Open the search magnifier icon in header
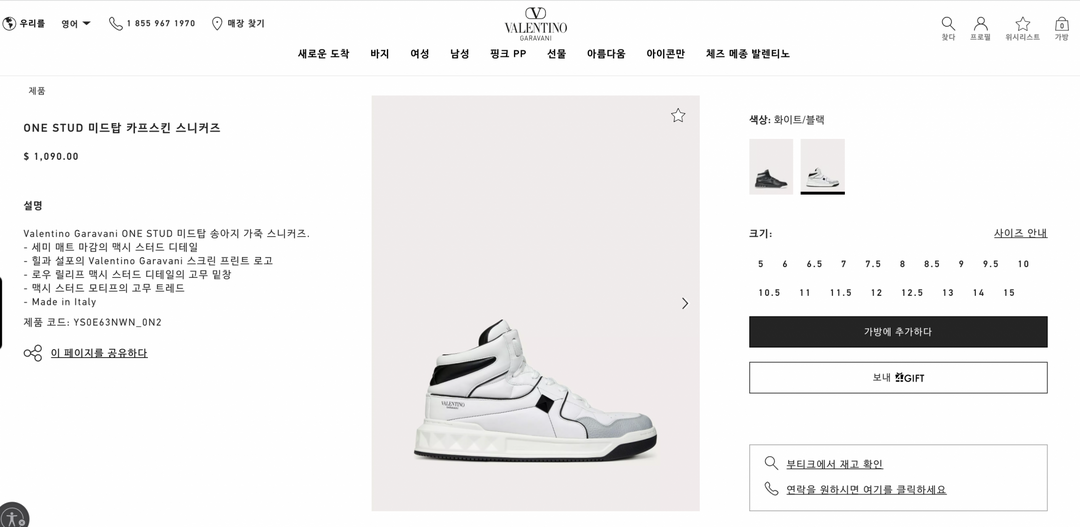The width and height of the screenshot is (1080, 527). (x=948, y=24)
